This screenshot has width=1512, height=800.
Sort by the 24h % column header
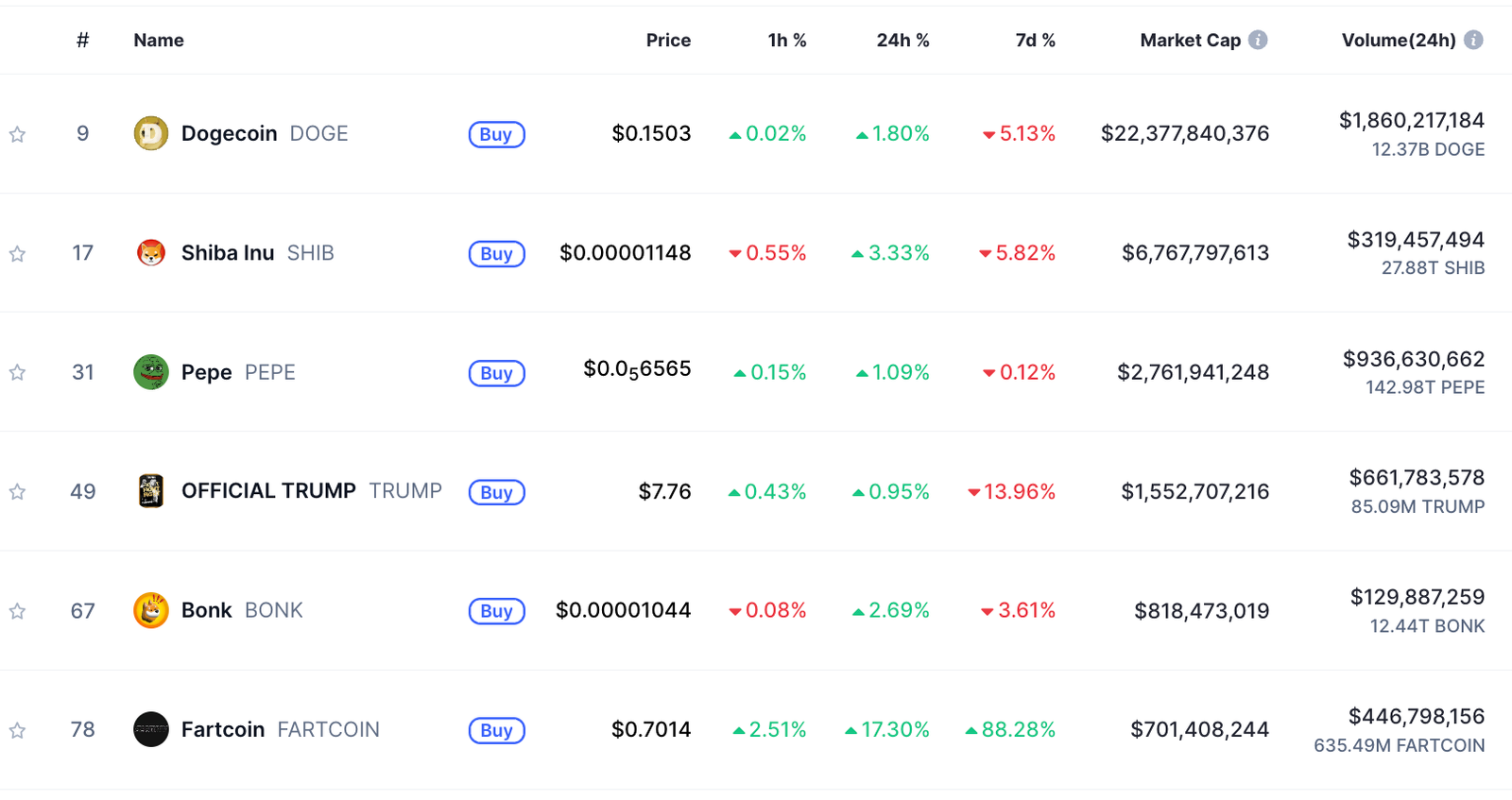pyautogui.click(x=902, y=40)
